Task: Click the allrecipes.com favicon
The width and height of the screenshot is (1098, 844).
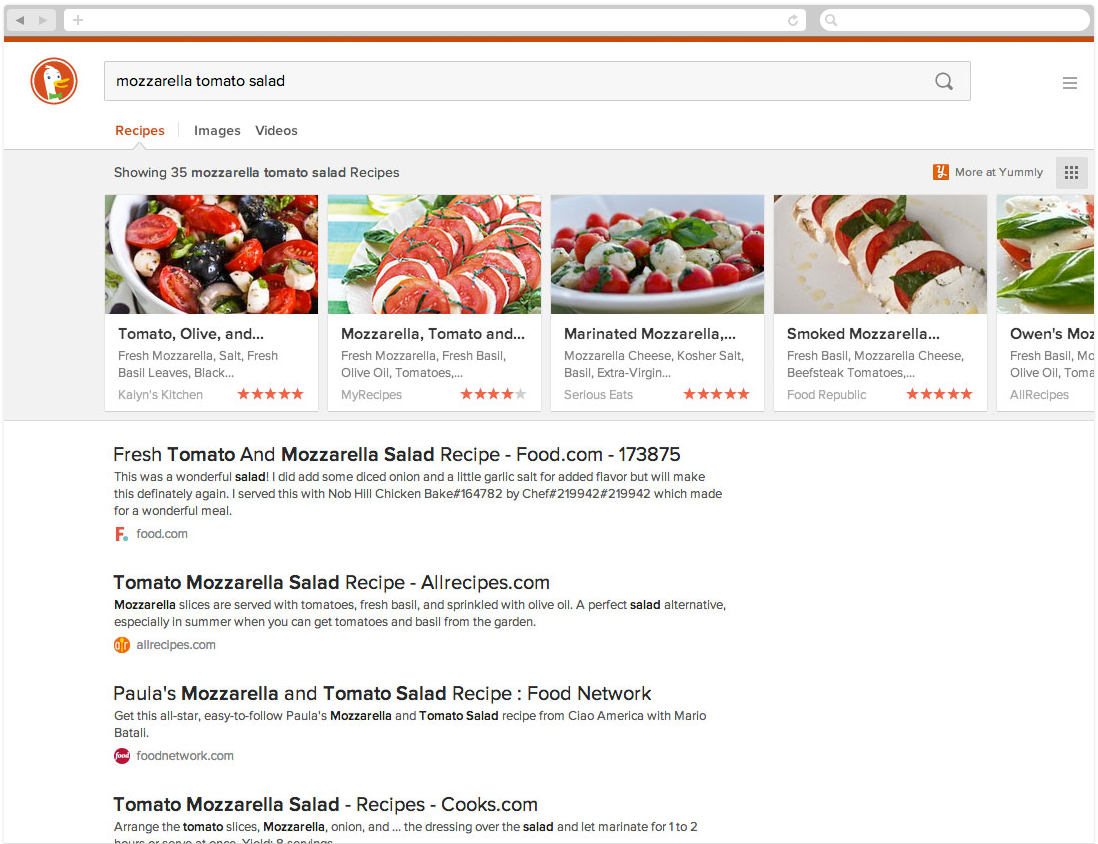Action: [122, 645]
